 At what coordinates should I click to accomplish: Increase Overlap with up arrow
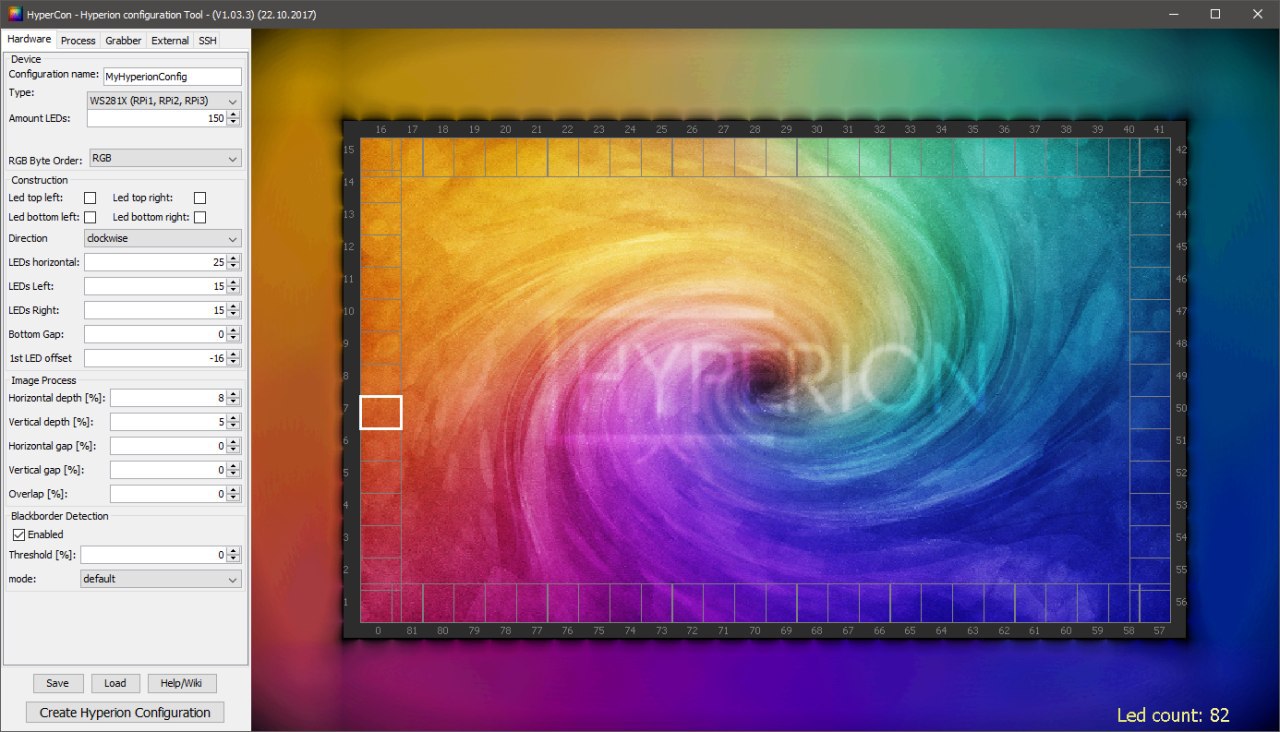point(234,490)
